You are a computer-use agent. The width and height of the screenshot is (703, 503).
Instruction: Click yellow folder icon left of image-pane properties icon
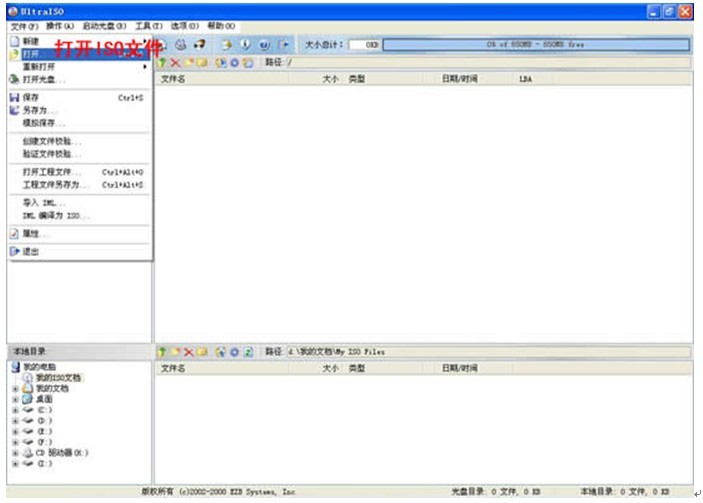202,63
